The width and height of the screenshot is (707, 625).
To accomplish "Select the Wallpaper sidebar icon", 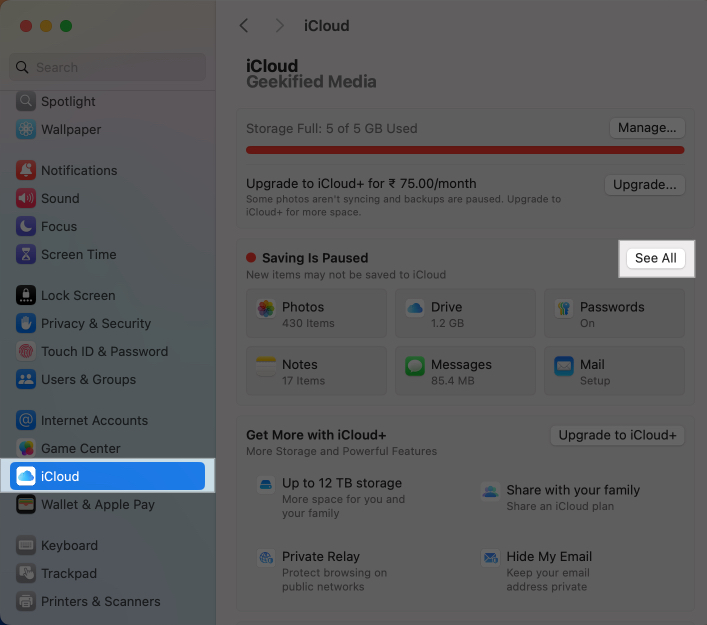I will [26, 129].
